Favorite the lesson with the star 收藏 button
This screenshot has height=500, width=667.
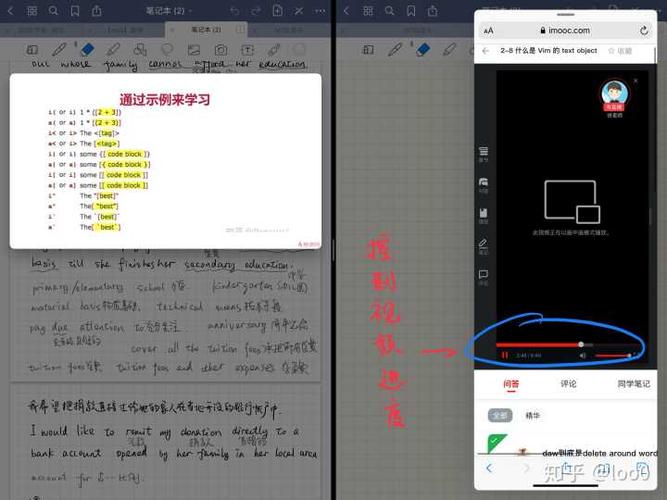(620, 51)
